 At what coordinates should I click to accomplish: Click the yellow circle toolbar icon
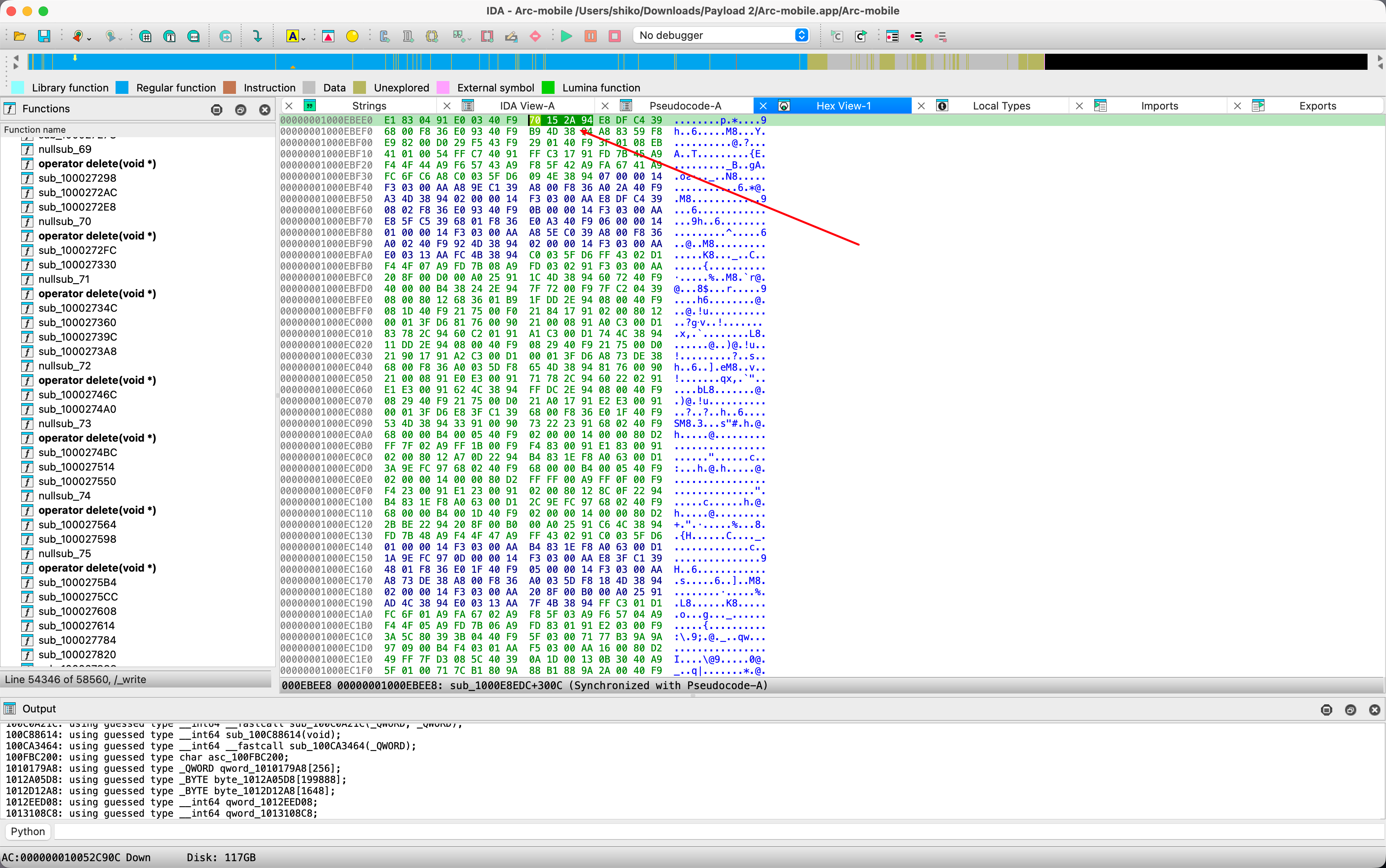[352, 36]
